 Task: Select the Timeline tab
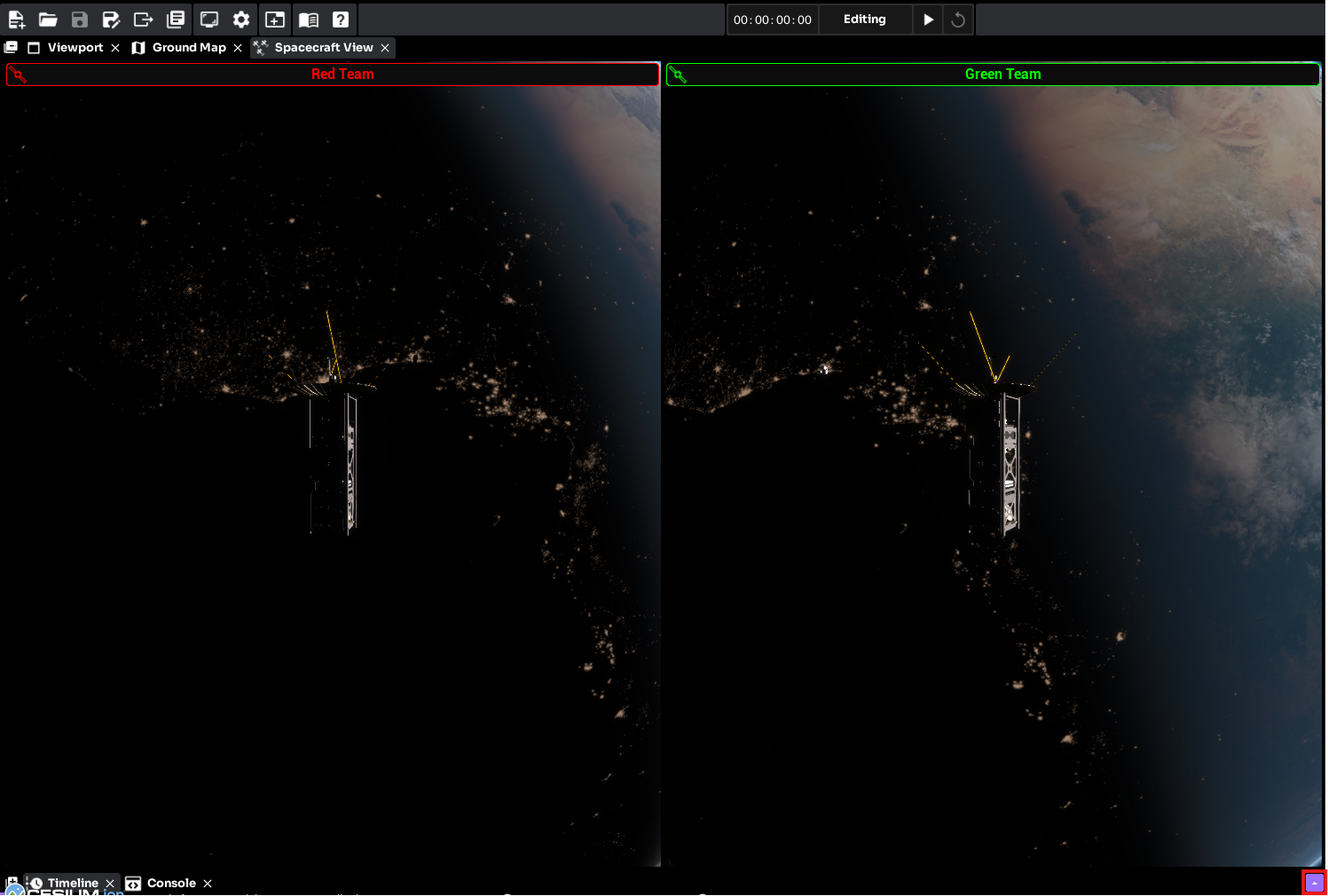pyautogui.click(x=72, y=884)
